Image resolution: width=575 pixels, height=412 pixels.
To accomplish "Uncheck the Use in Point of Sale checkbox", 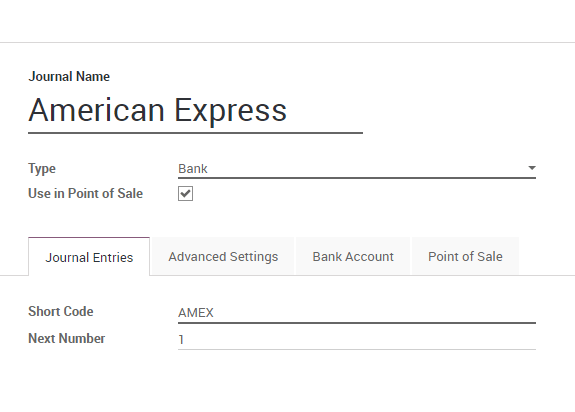I will click(x=185, y=194).
